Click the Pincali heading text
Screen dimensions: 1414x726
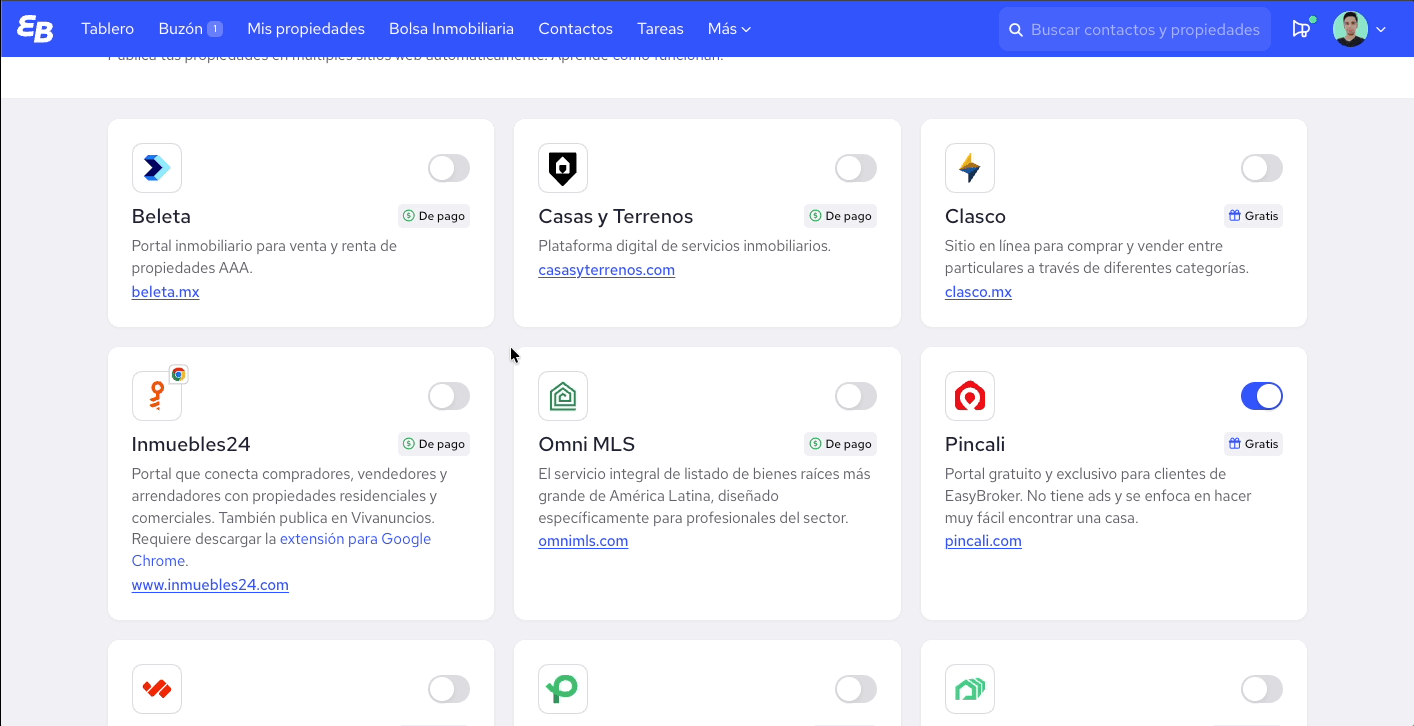coord(975,444)
